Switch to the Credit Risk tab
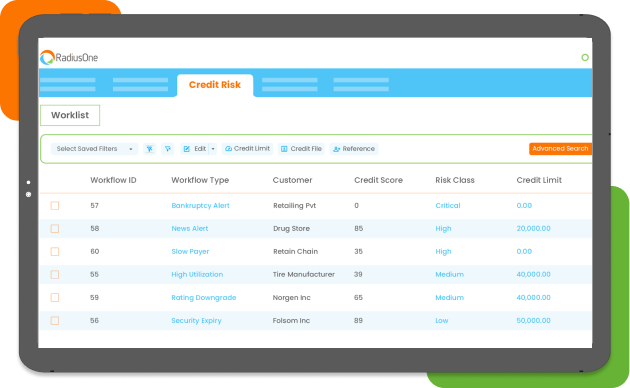 tap(215, 85)
